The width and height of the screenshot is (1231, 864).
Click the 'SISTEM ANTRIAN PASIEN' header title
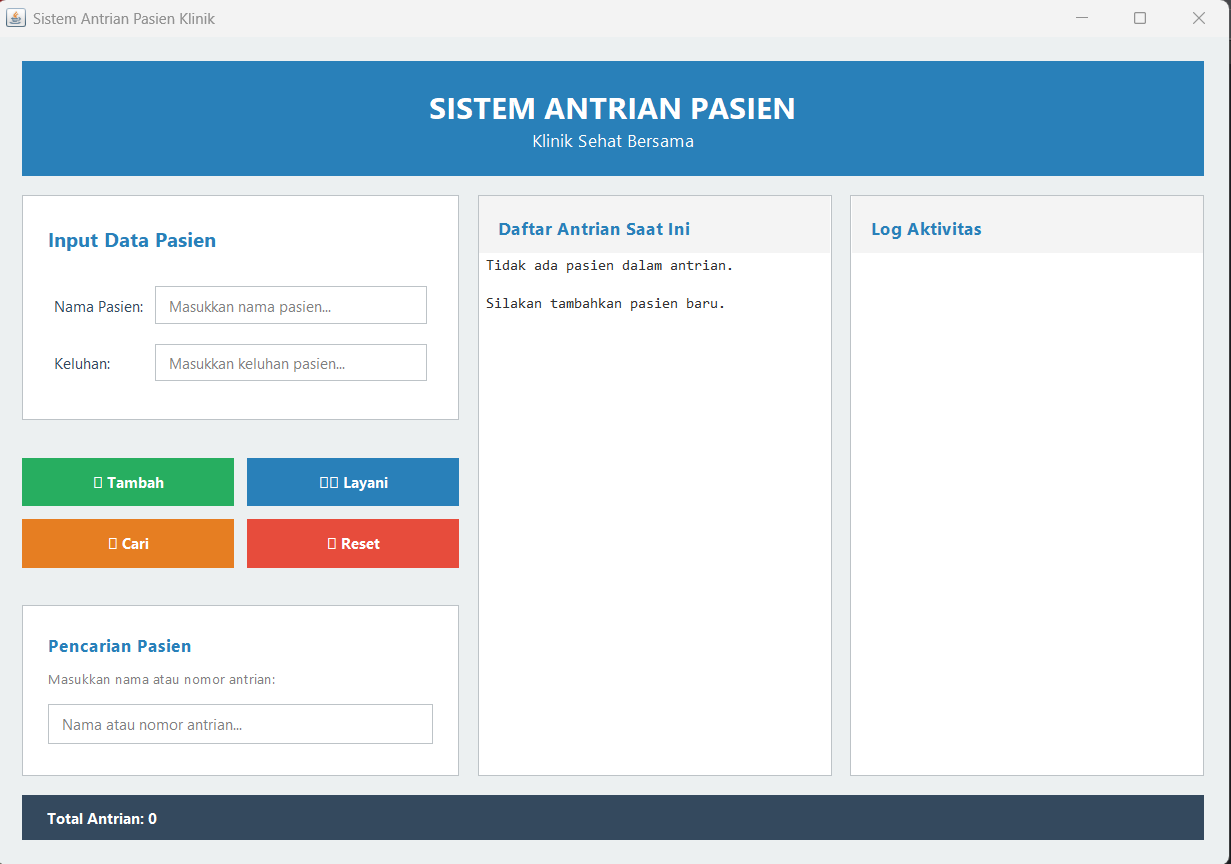click(612, 108)
